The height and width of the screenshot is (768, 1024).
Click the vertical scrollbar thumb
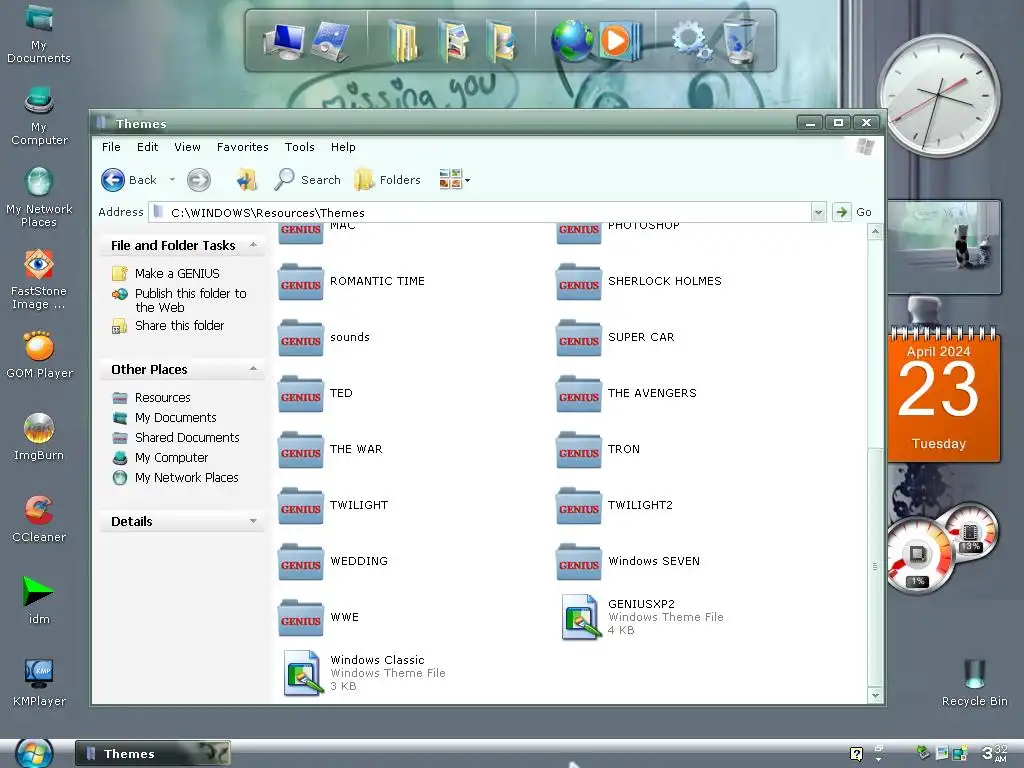[875, 567]
